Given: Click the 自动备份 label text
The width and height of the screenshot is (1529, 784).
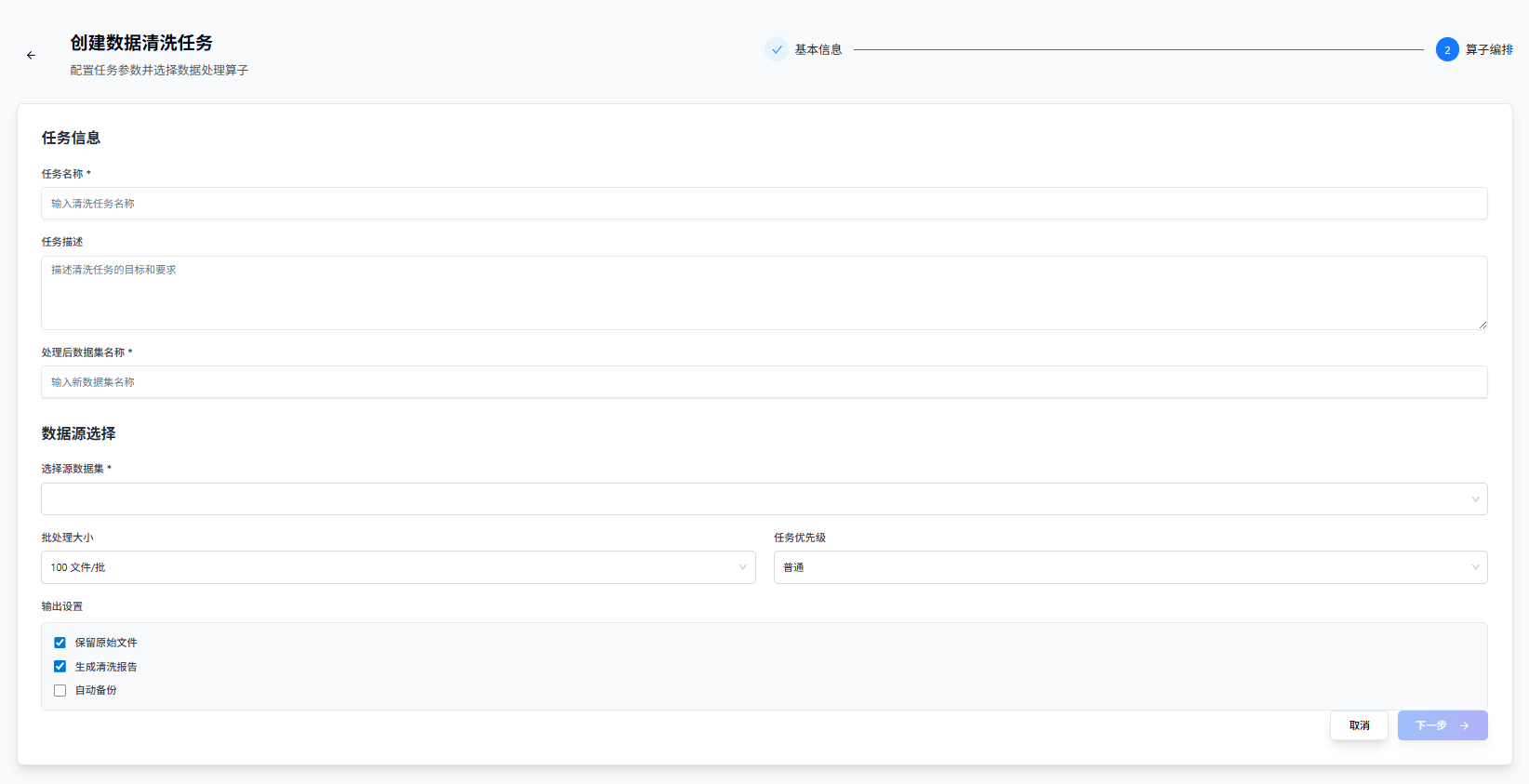Looking at the screenshot, I should [x=96, y=691].
